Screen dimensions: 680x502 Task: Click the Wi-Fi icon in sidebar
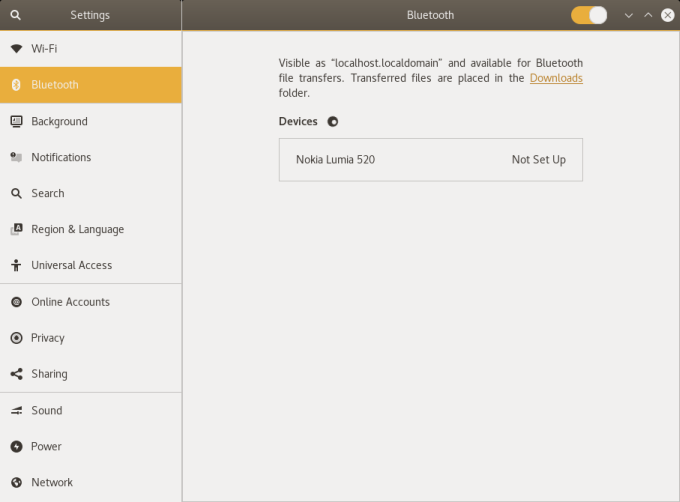pyautogui.click(x=16, y=48)
